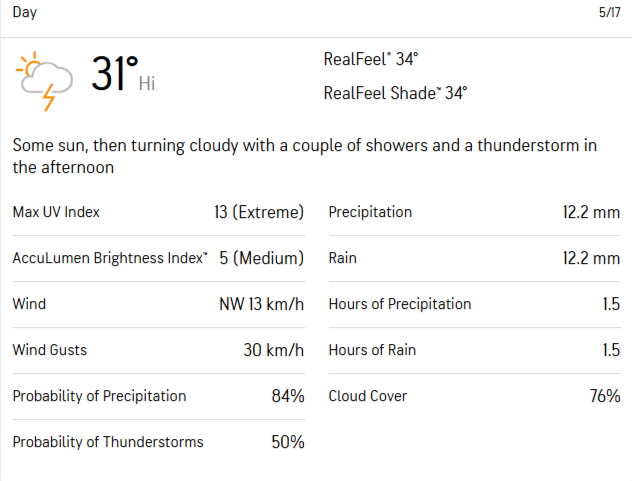632x481 pixels.
Task: Click the RealFeel Shade 34° text
Action: (x=395, y=94)
